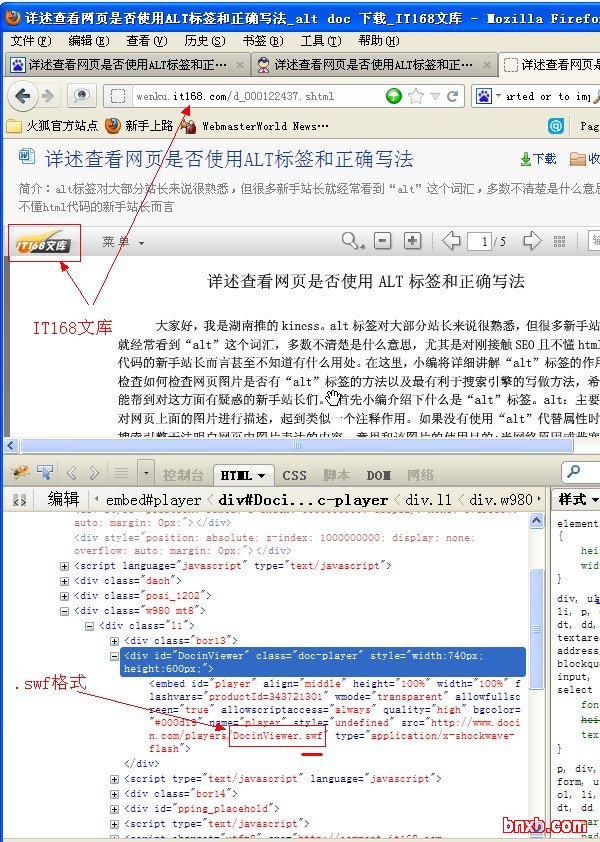Click the browser Forward arrow button
This screenshot has height=842, width=600.
pos(48,96)
